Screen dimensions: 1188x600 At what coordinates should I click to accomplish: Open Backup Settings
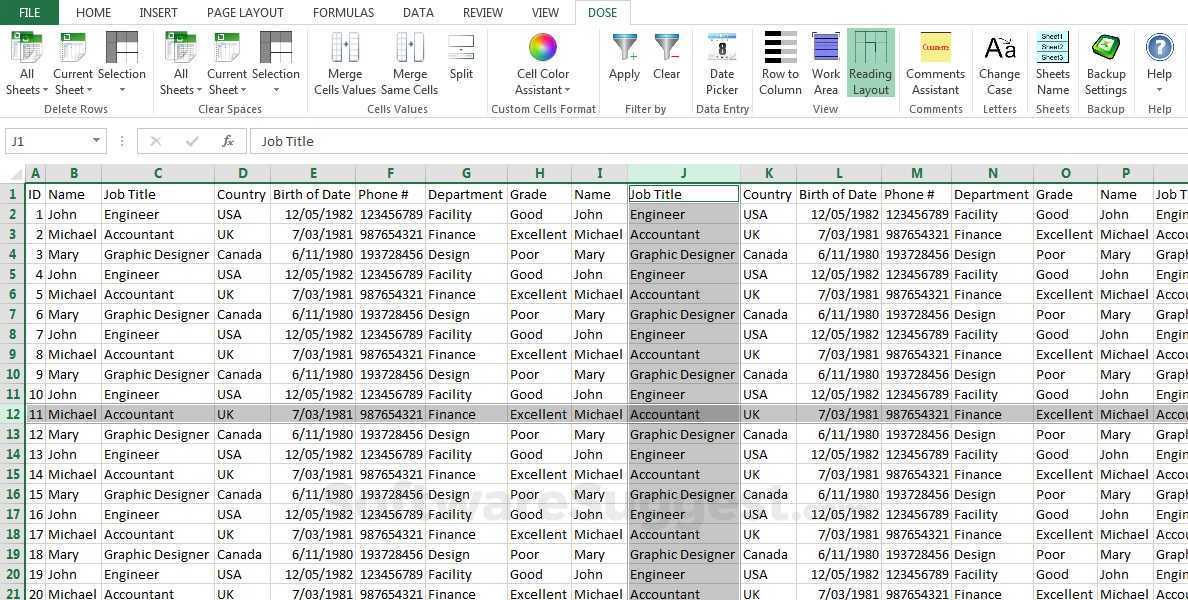click(1105, 62)
